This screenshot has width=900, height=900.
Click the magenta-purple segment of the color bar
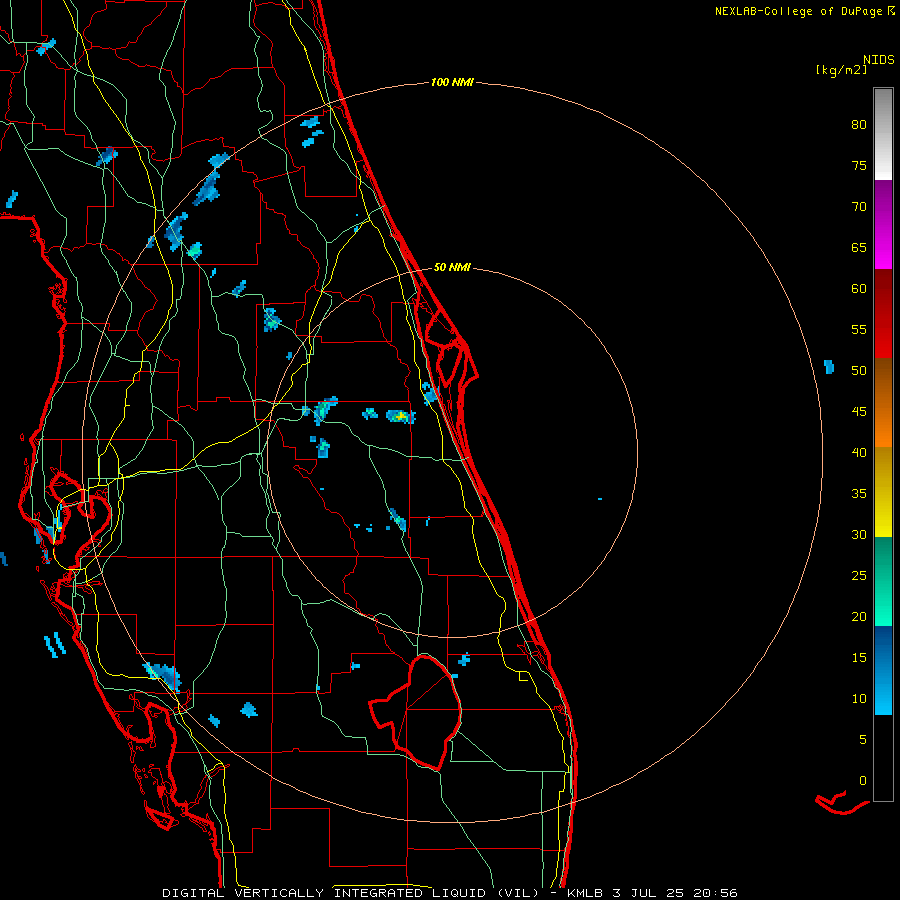(883, 224)
